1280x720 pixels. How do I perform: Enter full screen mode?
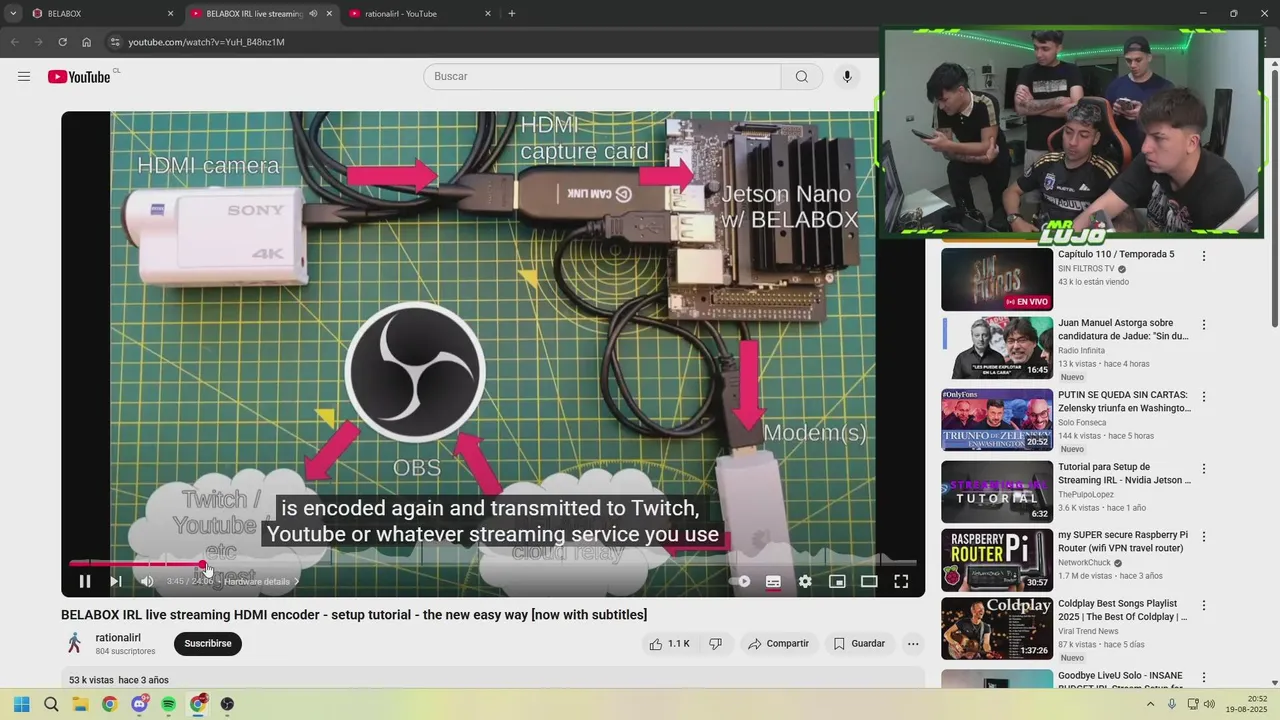[x=901, y=581]
